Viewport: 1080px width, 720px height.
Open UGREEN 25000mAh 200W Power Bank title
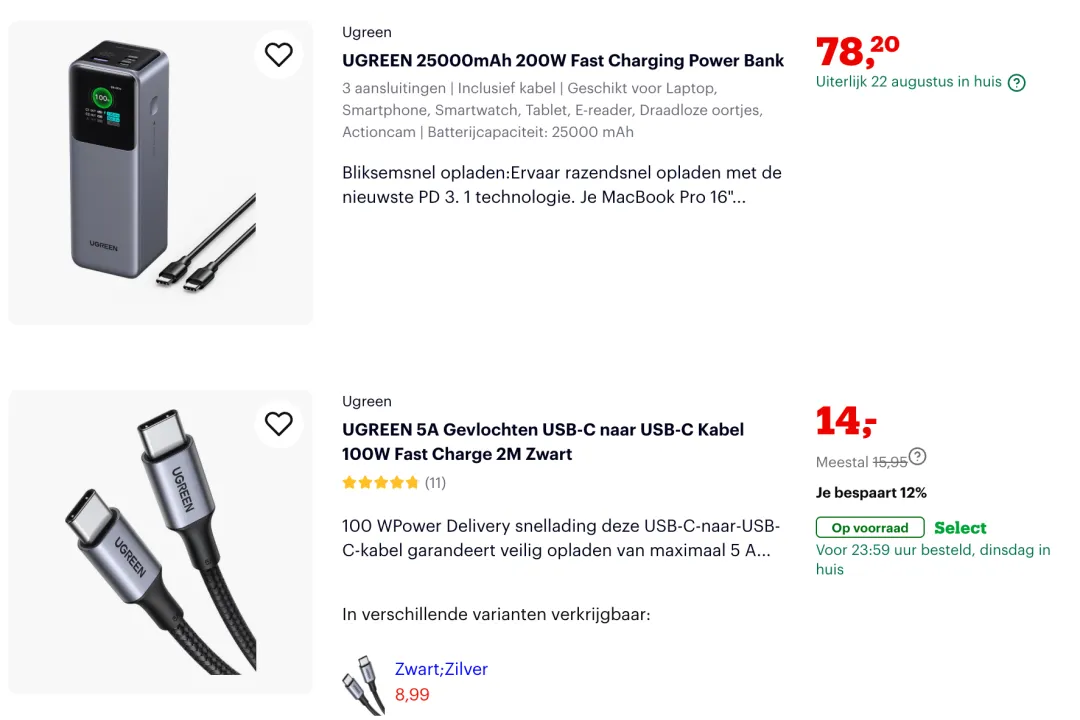[562, 61]
